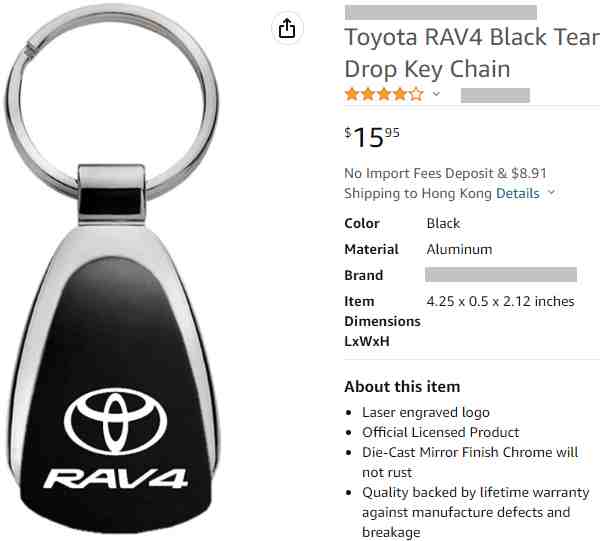The width and height of the screenshot is (601, 541).
Task: Click the silver key ring in the image
Action: (x=111, y=102)
